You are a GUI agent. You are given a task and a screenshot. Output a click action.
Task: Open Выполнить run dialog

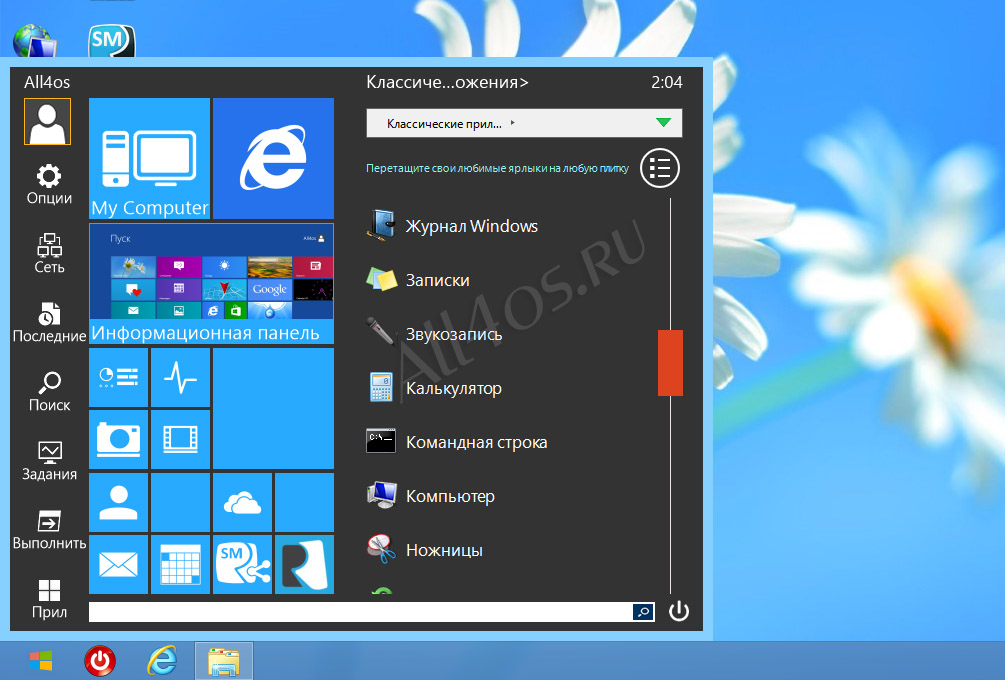click(x=49, y=530)
